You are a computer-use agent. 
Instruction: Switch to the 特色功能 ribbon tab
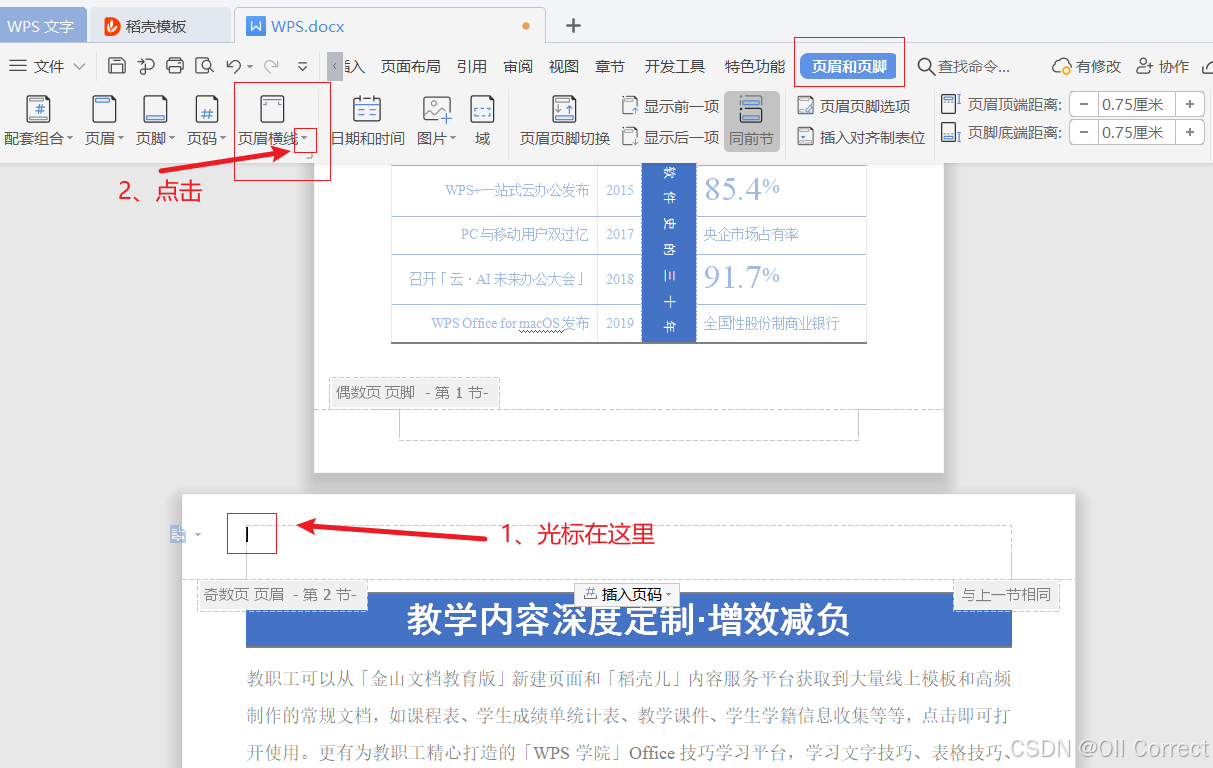[755, 66]
